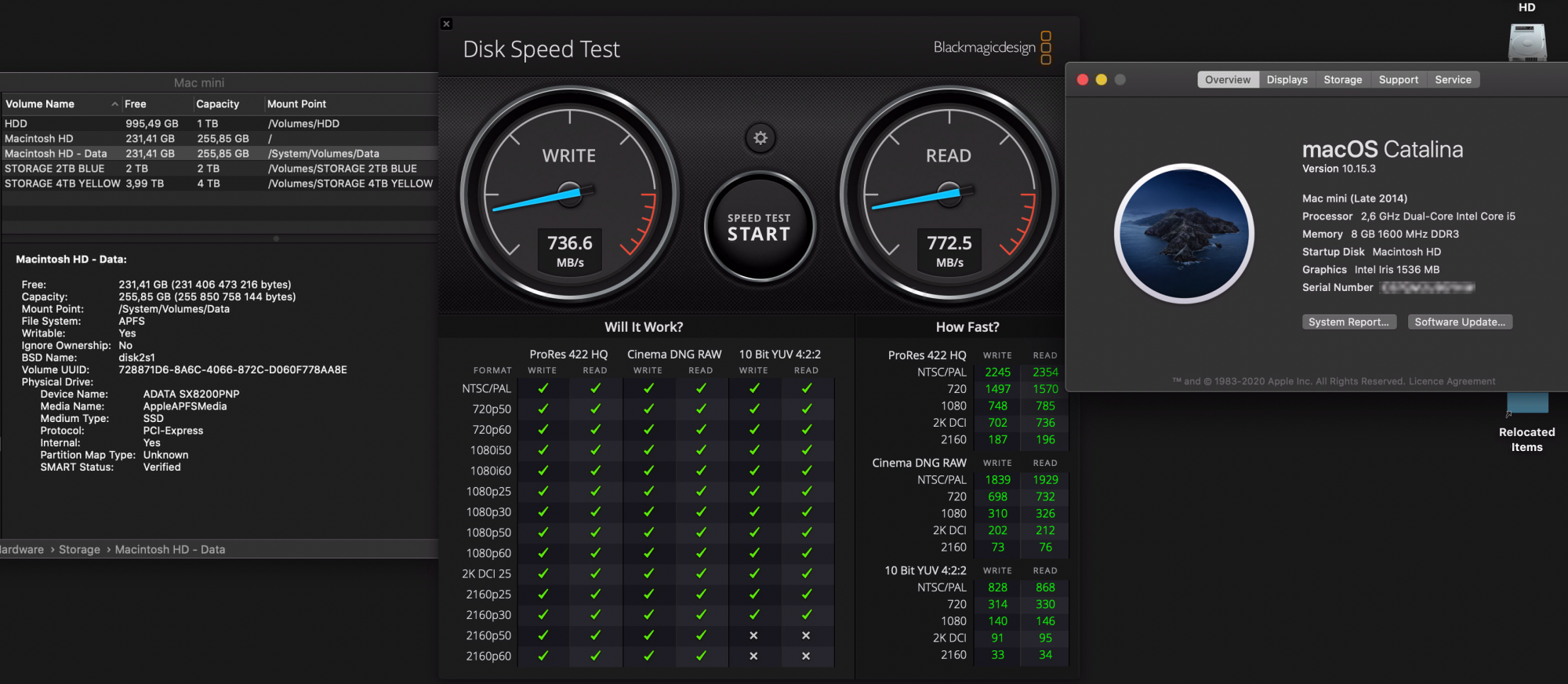Sort by the Mount Point column header
Screen dimensions: 1568x684
[350, 104]
